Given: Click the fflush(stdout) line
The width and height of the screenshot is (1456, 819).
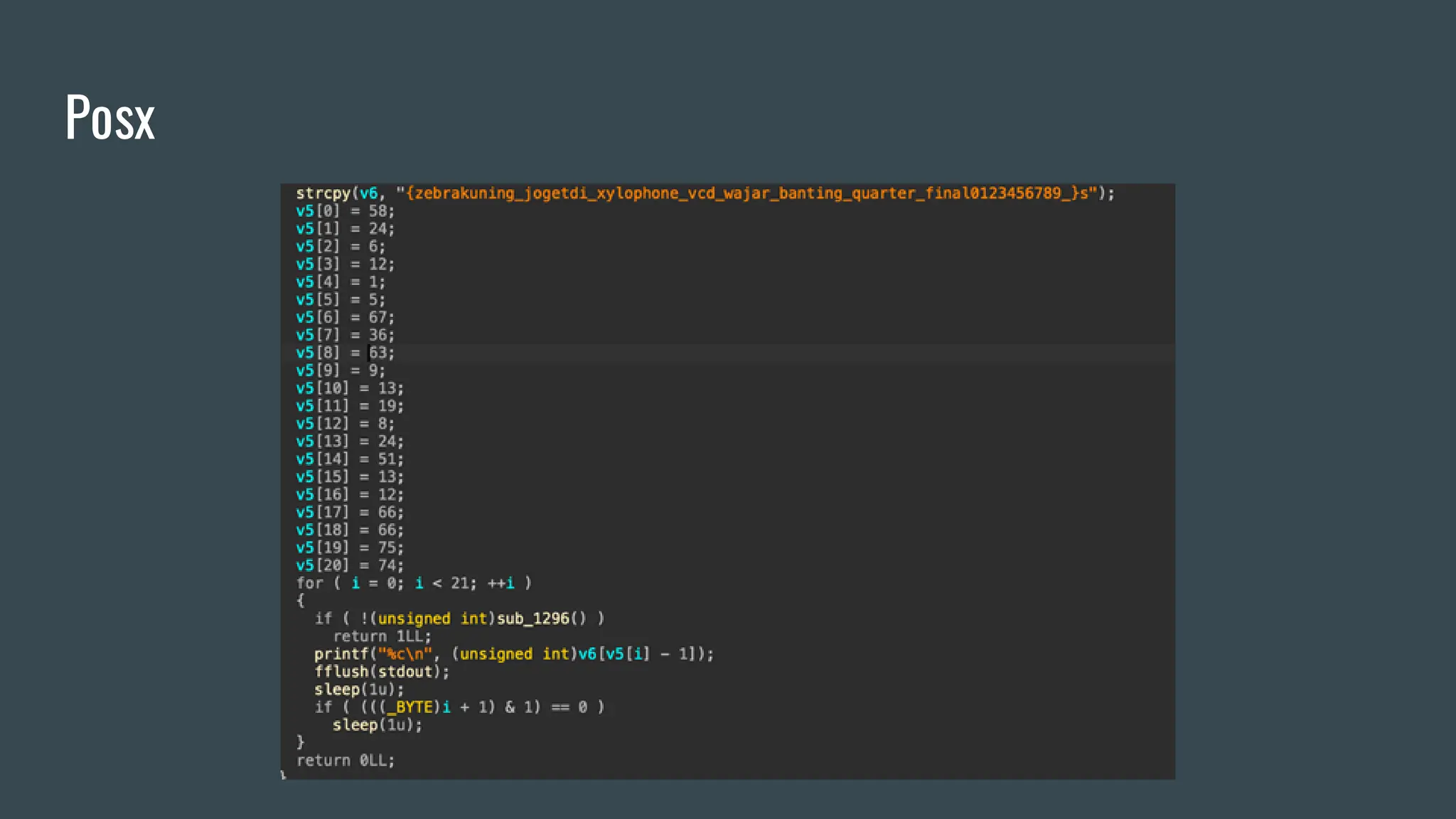Looking at the screenshot, I should [382, 672].
